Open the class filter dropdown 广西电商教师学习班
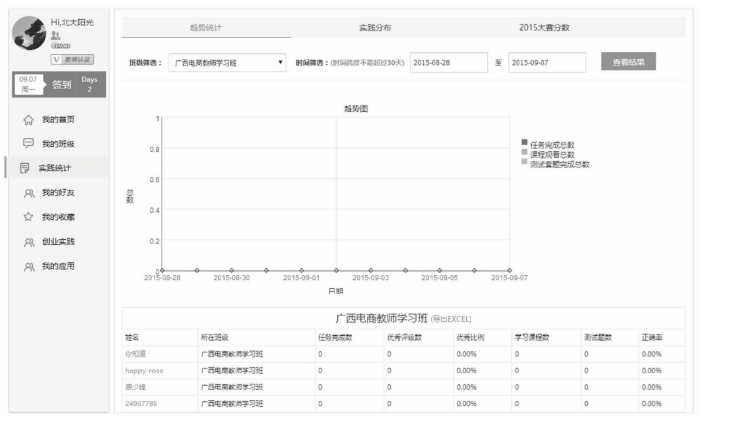 coord(227,63)
